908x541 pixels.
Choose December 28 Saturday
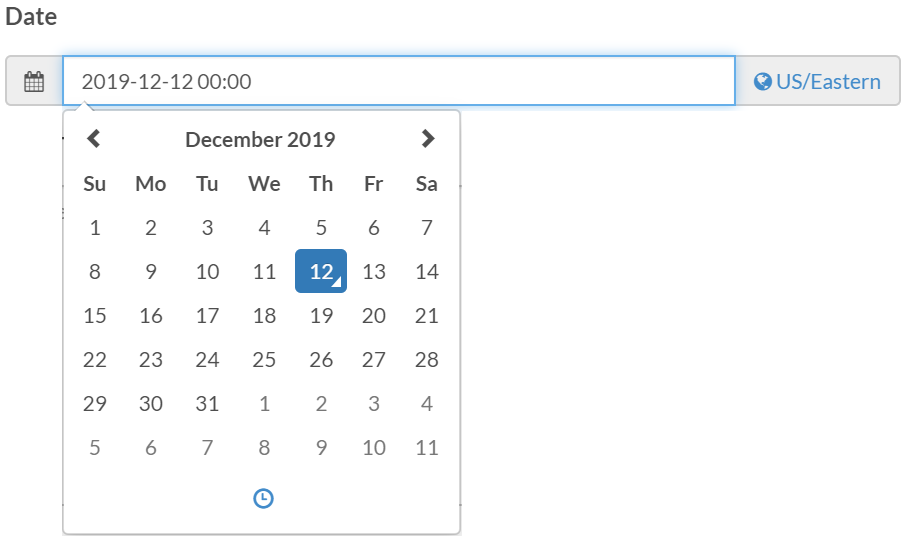(427, 360)
